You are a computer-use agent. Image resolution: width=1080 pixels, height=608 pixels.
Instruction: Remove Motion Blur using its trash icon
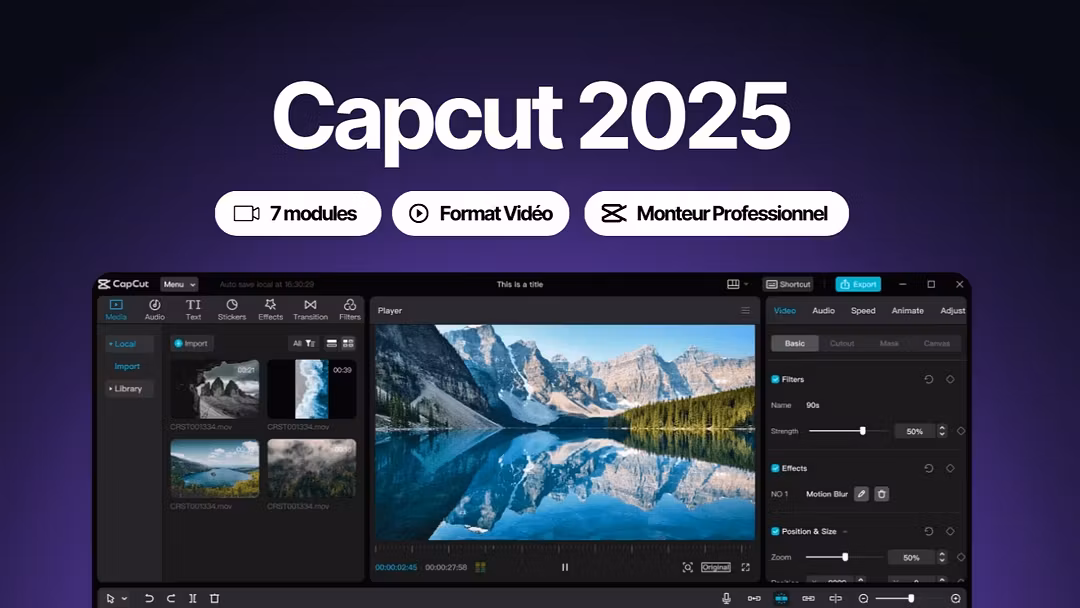[882, 494]
